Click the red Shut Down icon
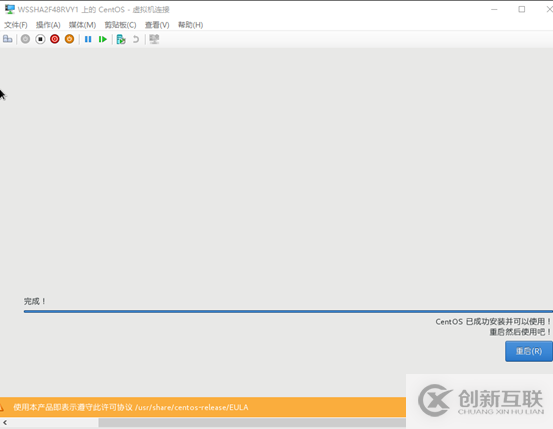553x429 pixels. click(55, 39)
